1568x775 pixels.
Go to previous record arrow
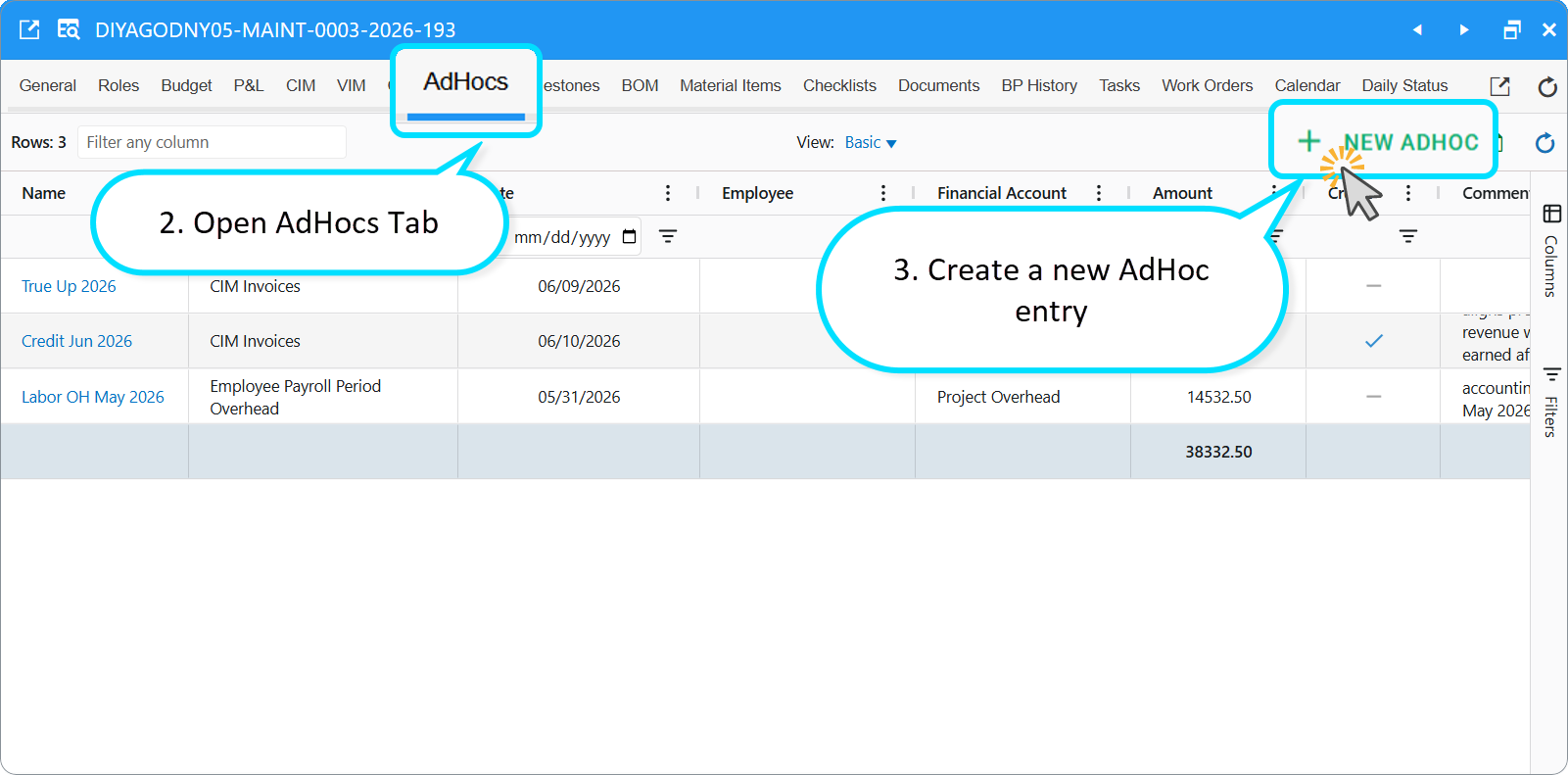coord(1417,30)
